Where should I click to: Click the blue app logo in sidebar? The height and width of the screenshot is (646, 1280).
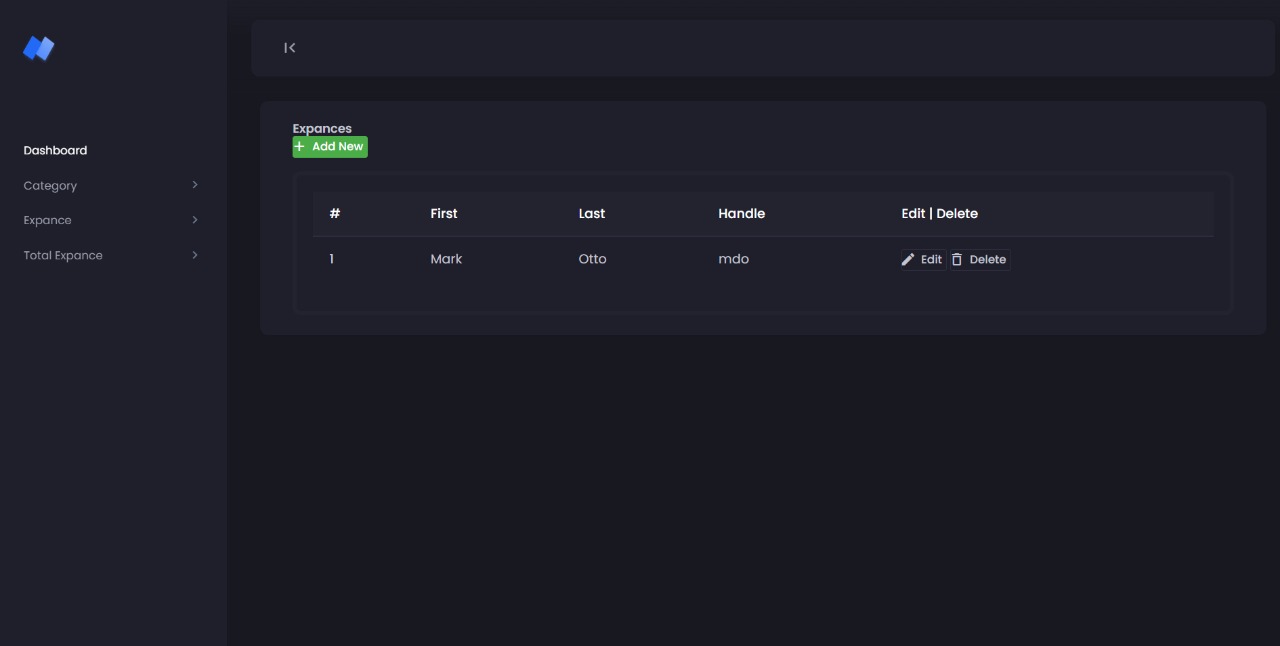click(37, 48)
